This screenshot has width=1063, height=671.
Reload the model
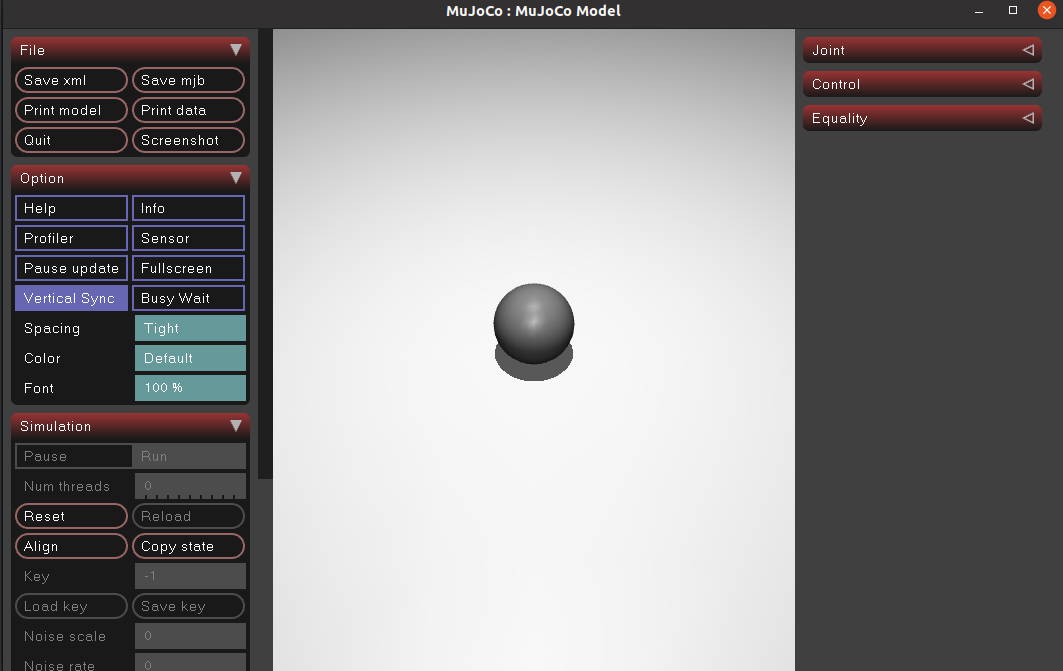(188, 516)
